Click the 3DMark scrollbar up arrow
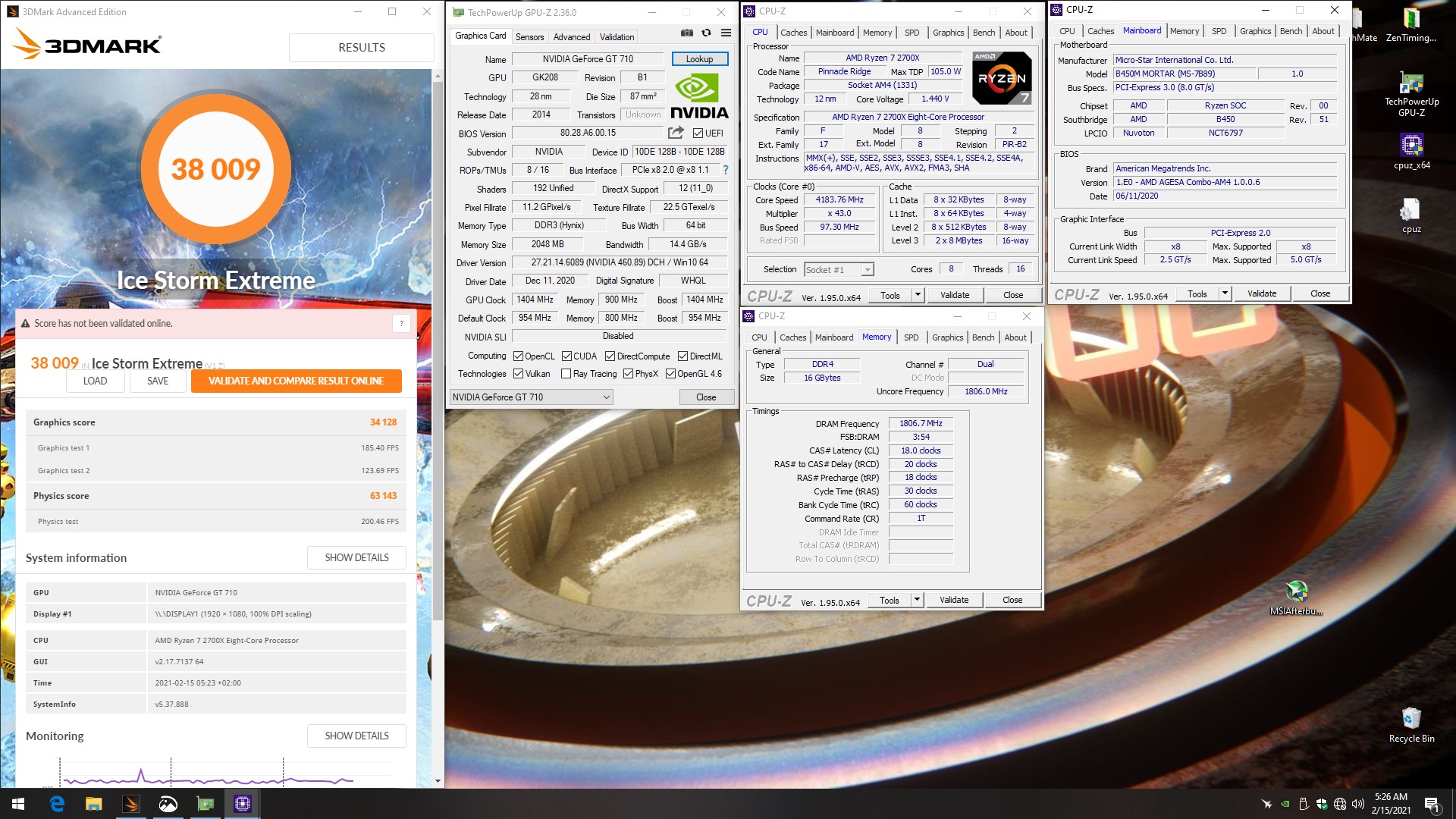Viewport: 1456px width, 819px height. [x=438, y=76]
